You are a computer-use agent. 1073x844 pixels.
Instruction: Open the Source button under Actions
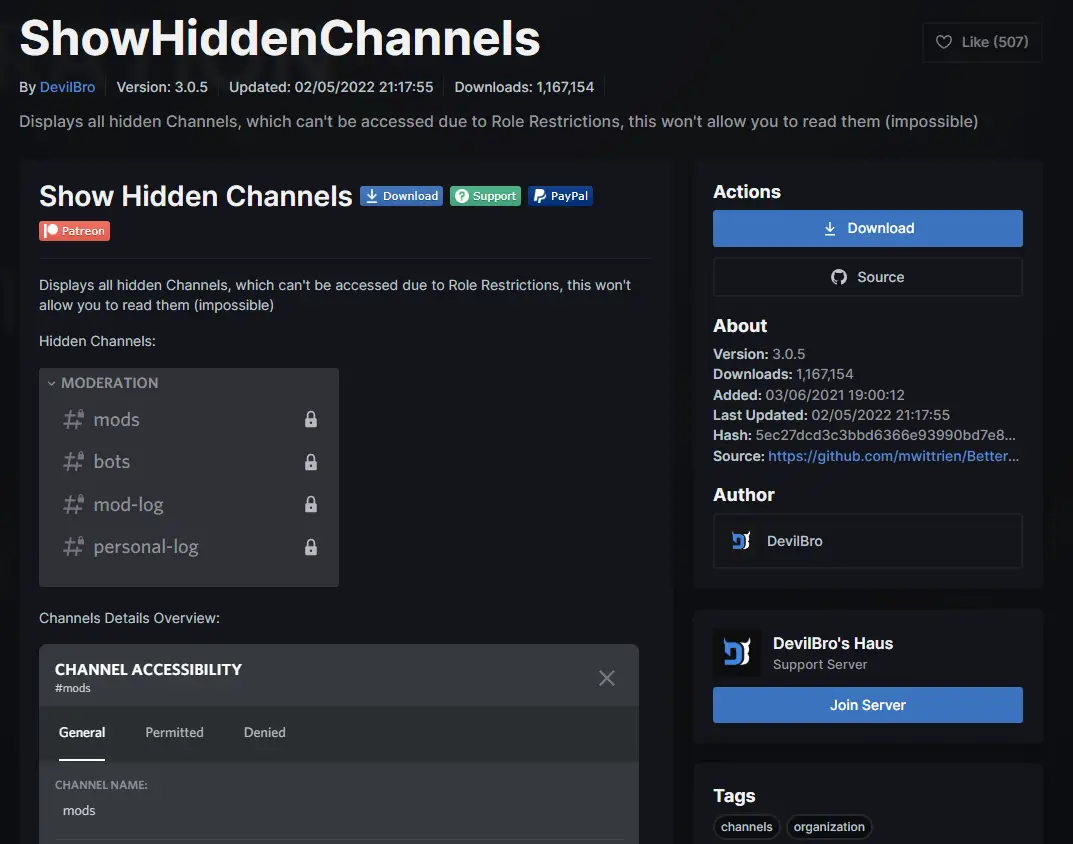pos(868,277)
